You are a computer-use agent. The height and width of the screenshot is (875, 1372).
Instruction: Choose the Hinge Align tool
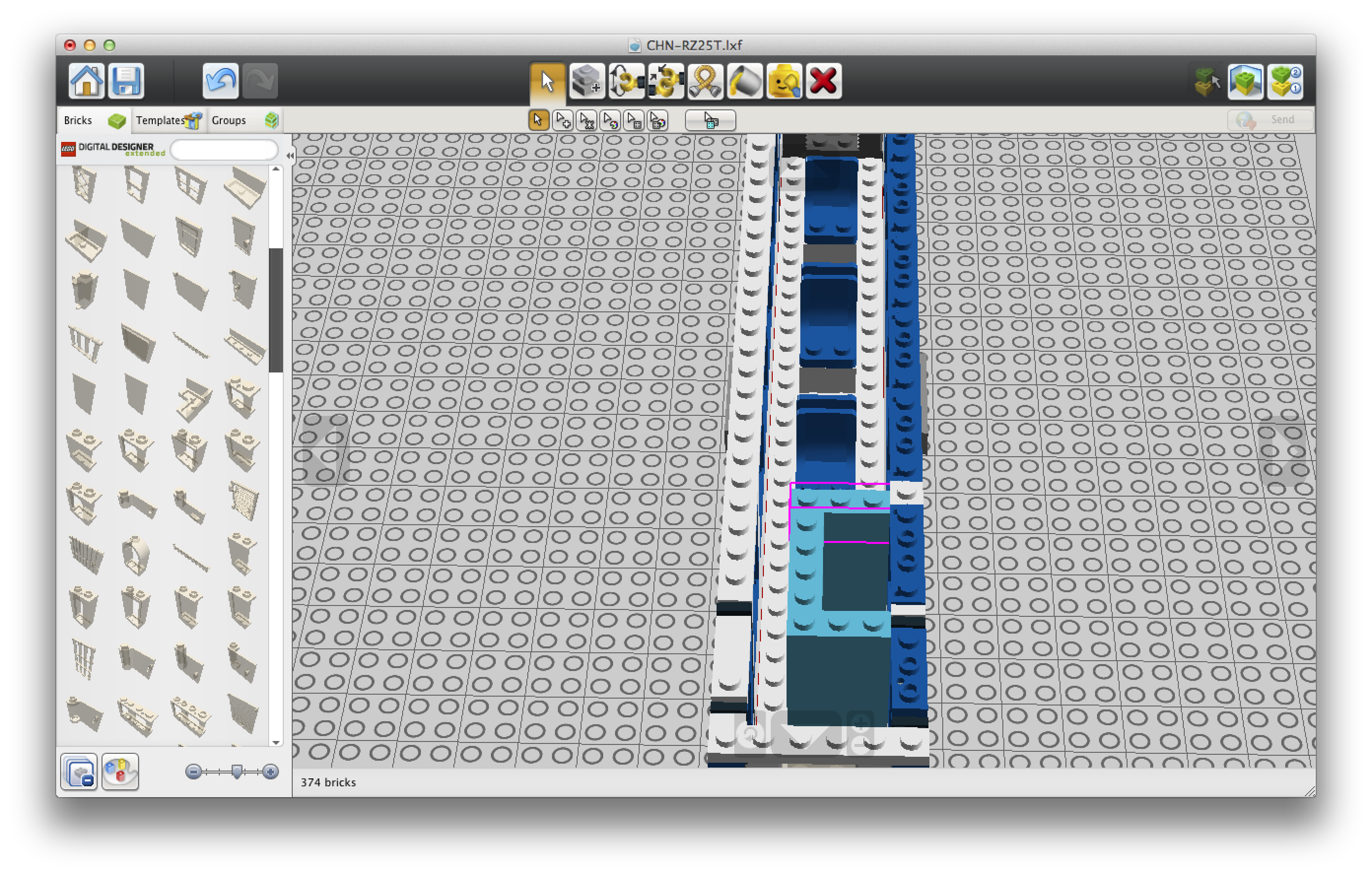tap(665, 81)
